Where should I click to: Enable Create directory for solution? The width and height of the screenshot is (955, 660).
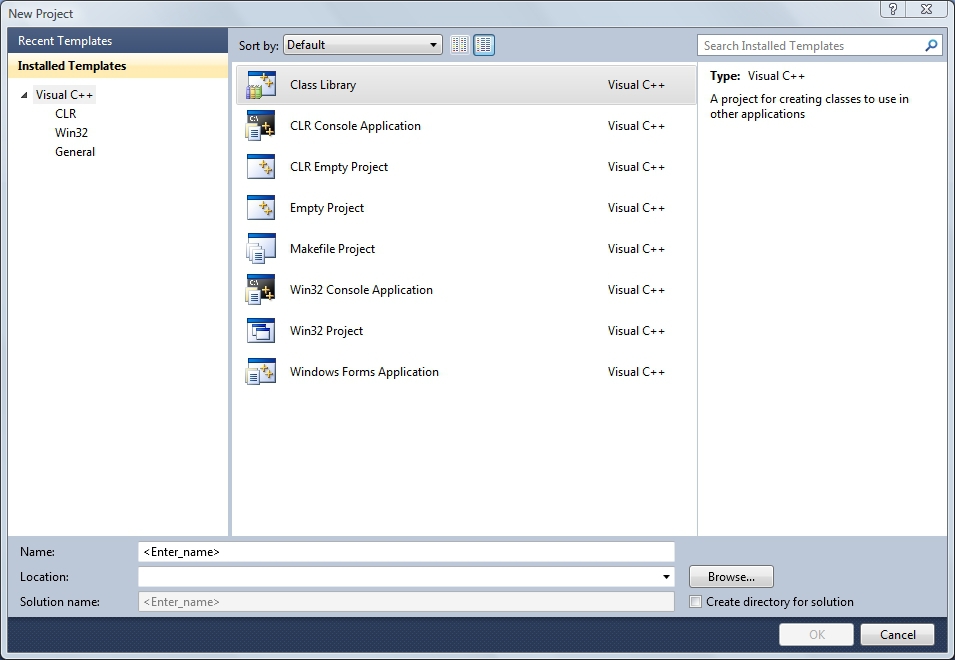click(696, 602)
